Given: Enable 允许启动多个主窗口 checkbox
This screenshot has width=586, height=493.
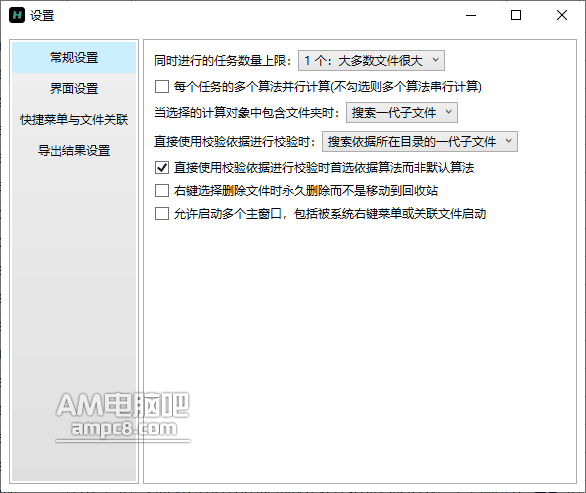Looking at the screenshot, I should tap(162, 214).
